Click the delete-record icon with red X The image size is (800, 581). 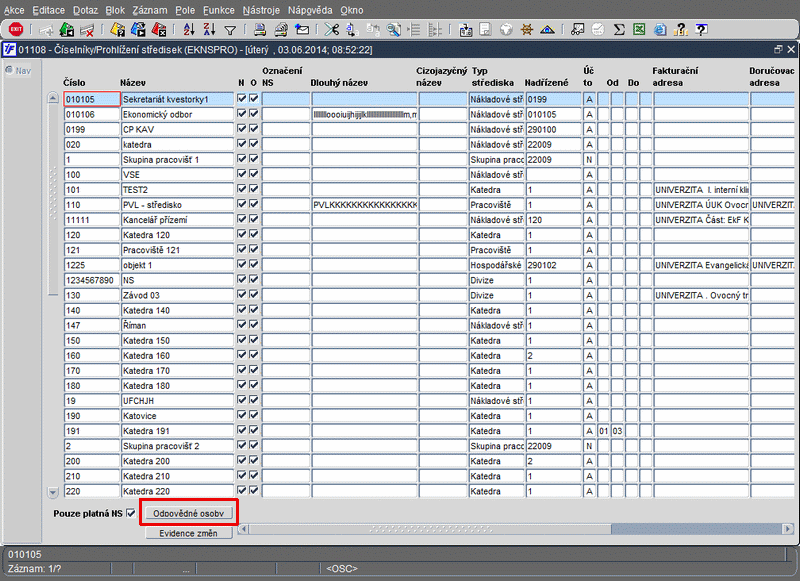(87, 30)
